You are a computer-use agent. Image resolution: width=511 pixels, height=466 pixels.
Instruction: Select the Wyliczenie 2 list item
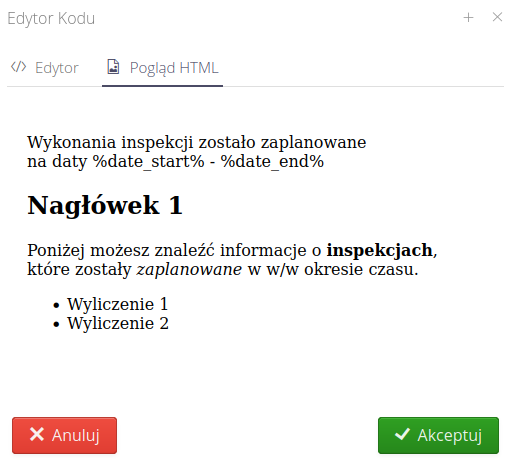[x=118, y=323]
